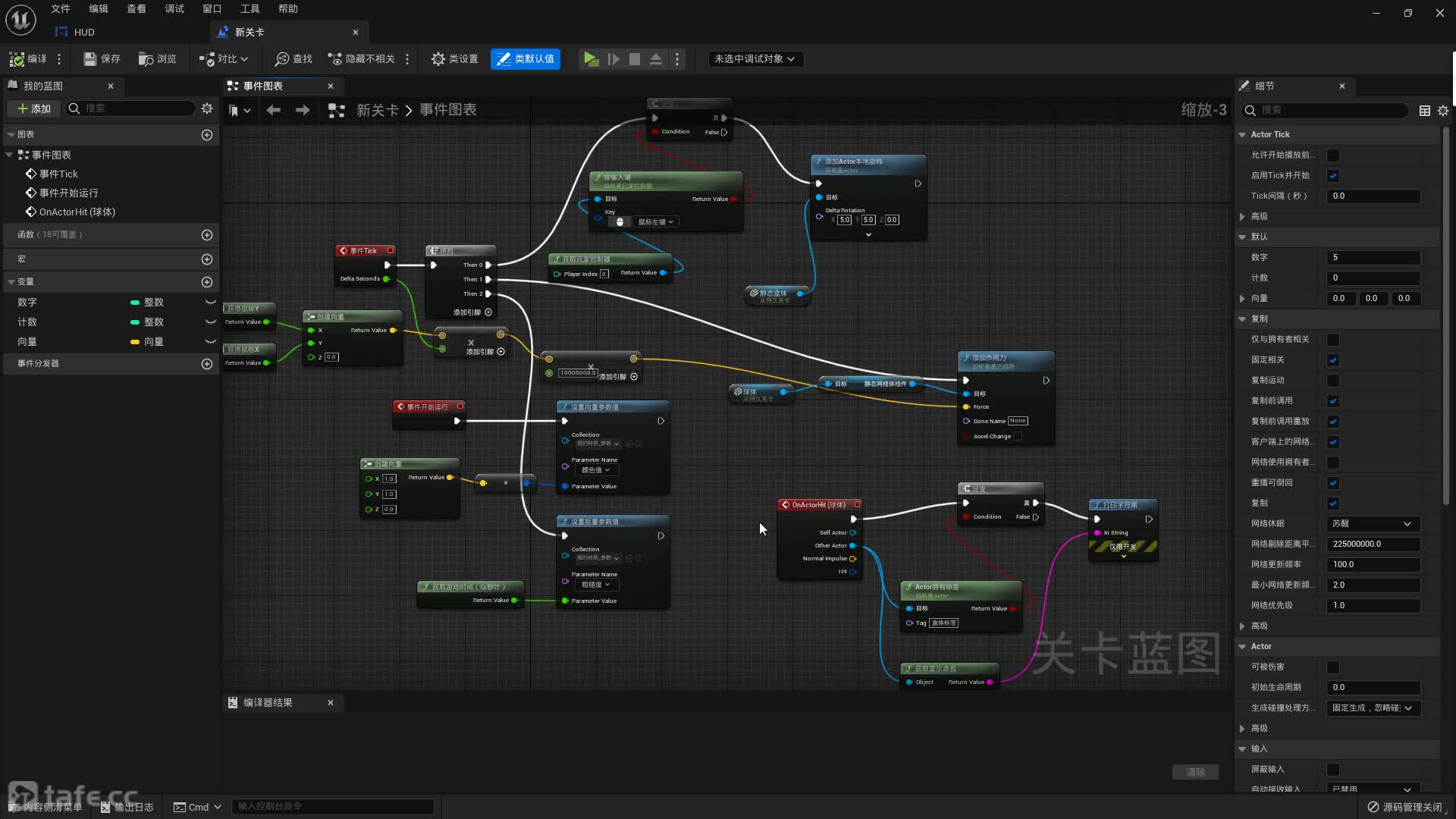Screen dimensions: 1456x819
Task: Toggle 复制前调用 checkbox
Action: pyautogui.click(x=1332, y=401)
